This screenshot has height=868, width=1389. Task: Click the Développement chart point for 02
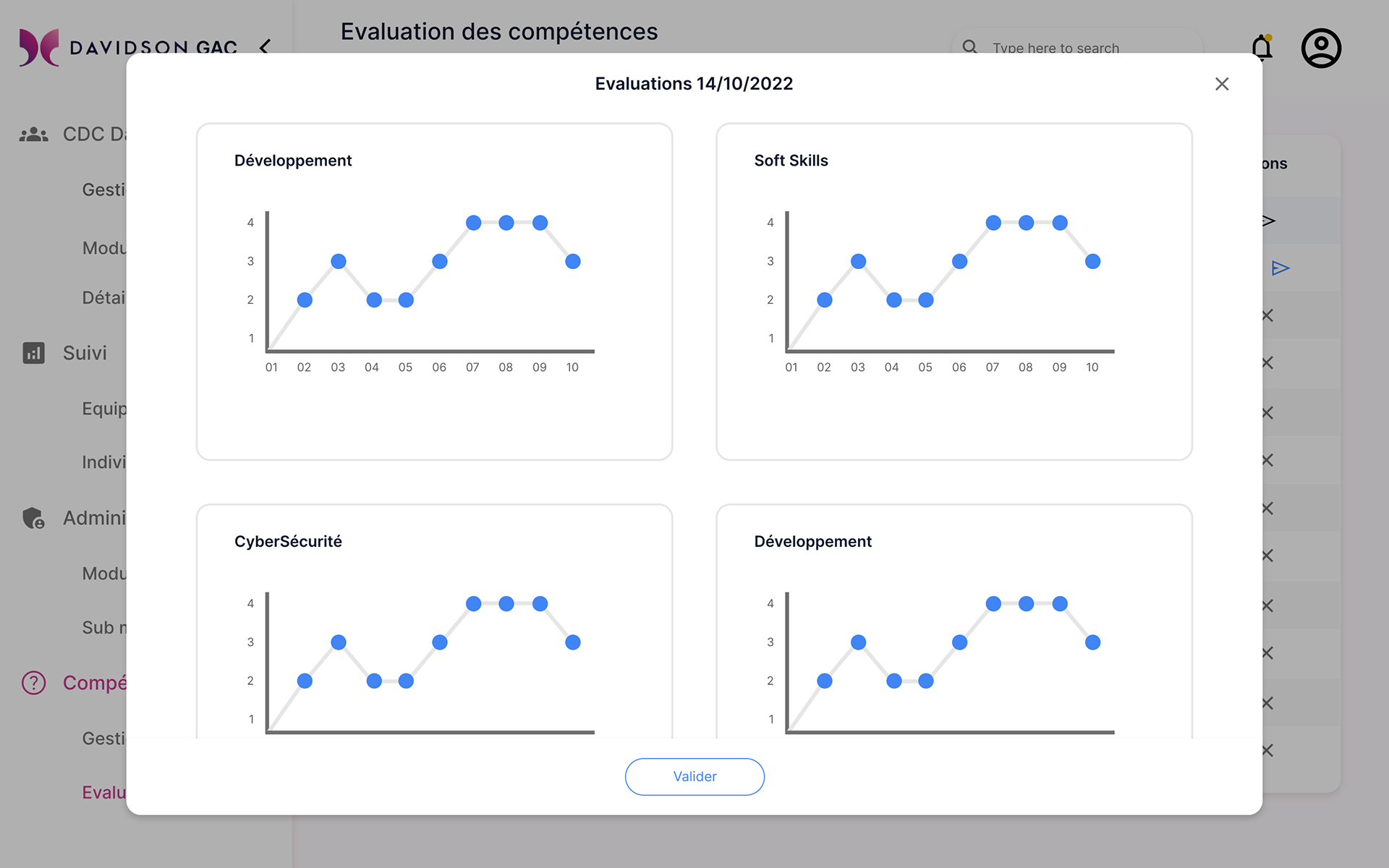click(x=305, y=300)
